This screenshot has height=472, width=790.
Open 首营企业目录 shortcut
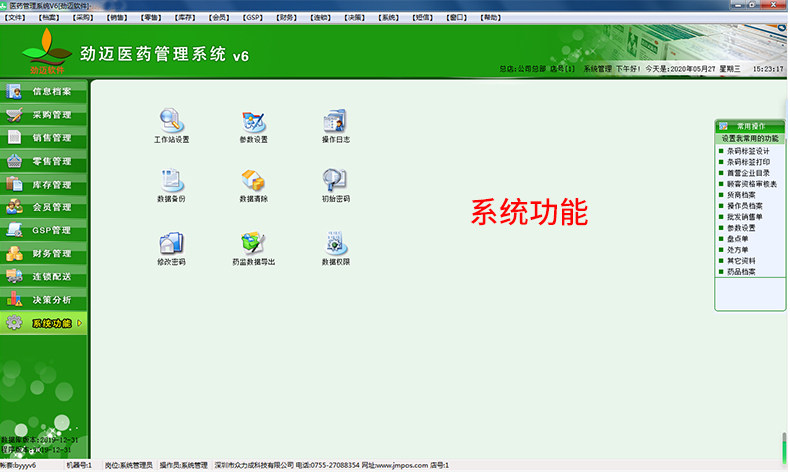pos(748,173)
